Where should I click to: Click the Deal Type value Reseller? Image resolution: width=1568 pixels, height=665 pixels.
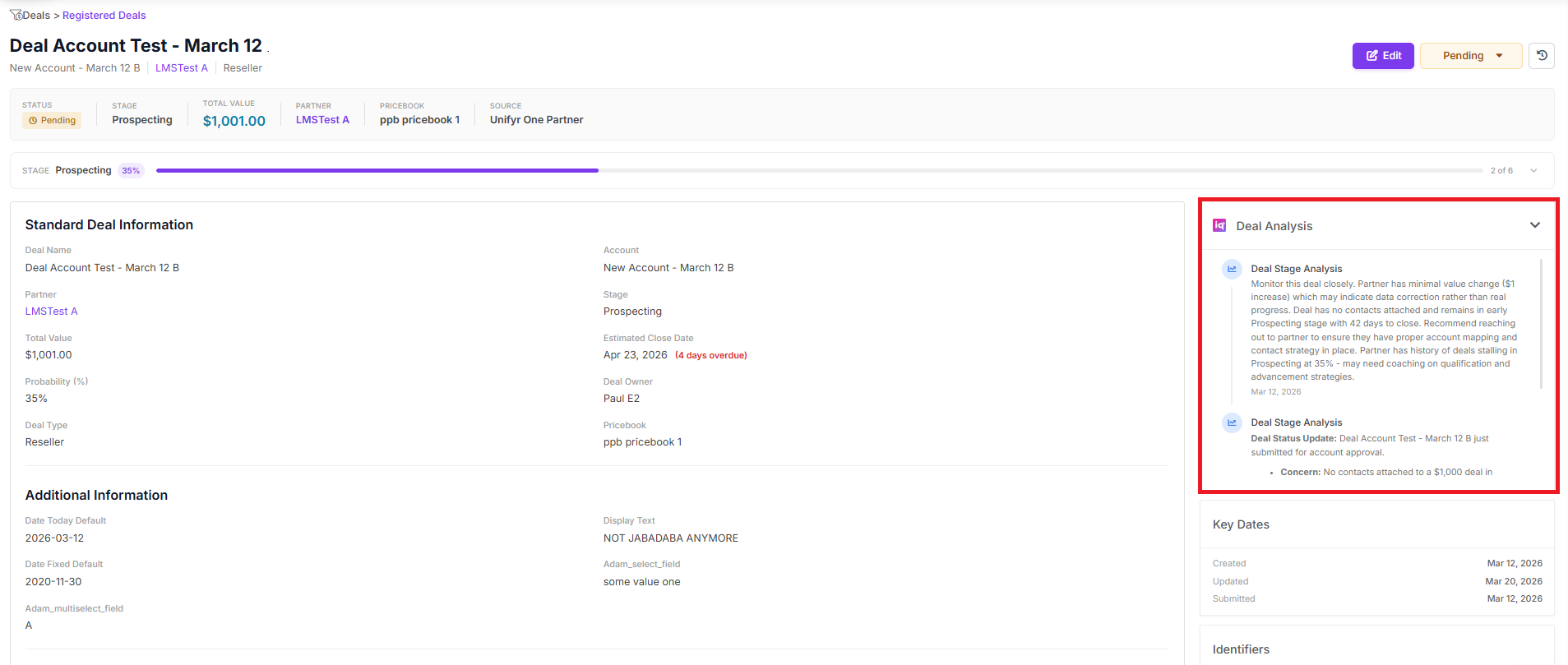click(x=44, y=442)
